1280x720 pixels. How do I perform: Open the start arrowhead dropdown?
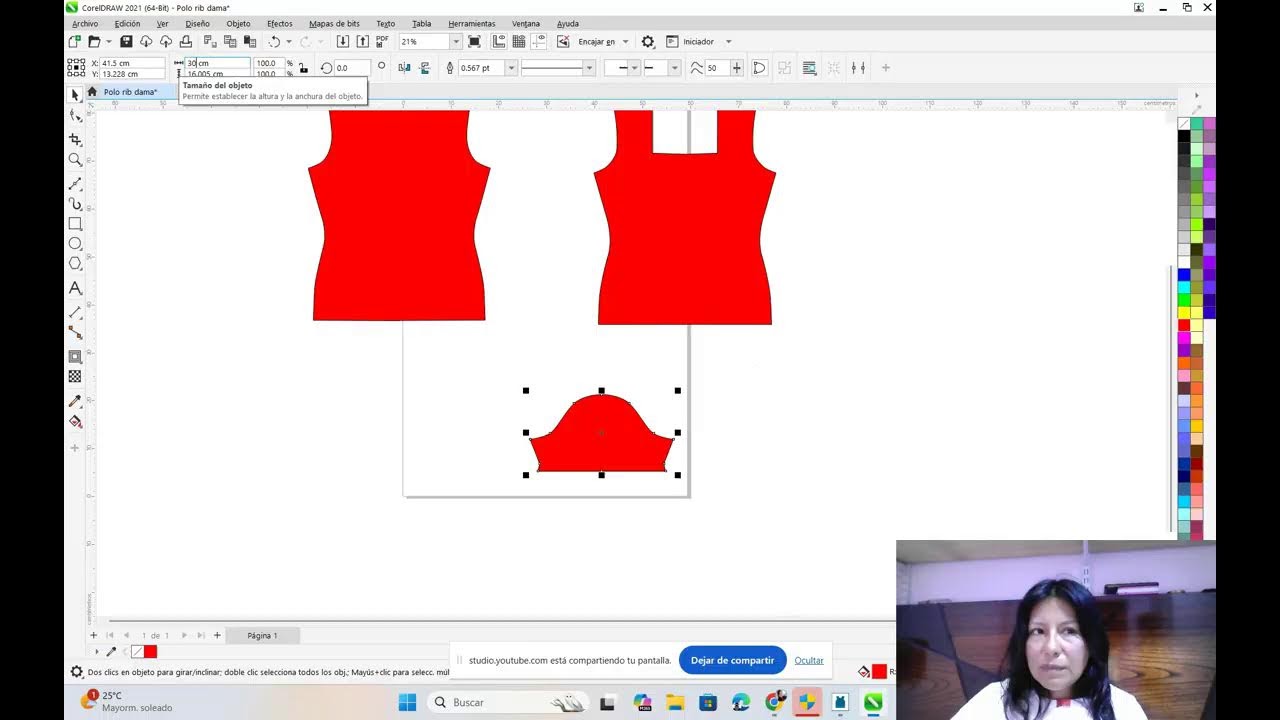pos(636,68)
